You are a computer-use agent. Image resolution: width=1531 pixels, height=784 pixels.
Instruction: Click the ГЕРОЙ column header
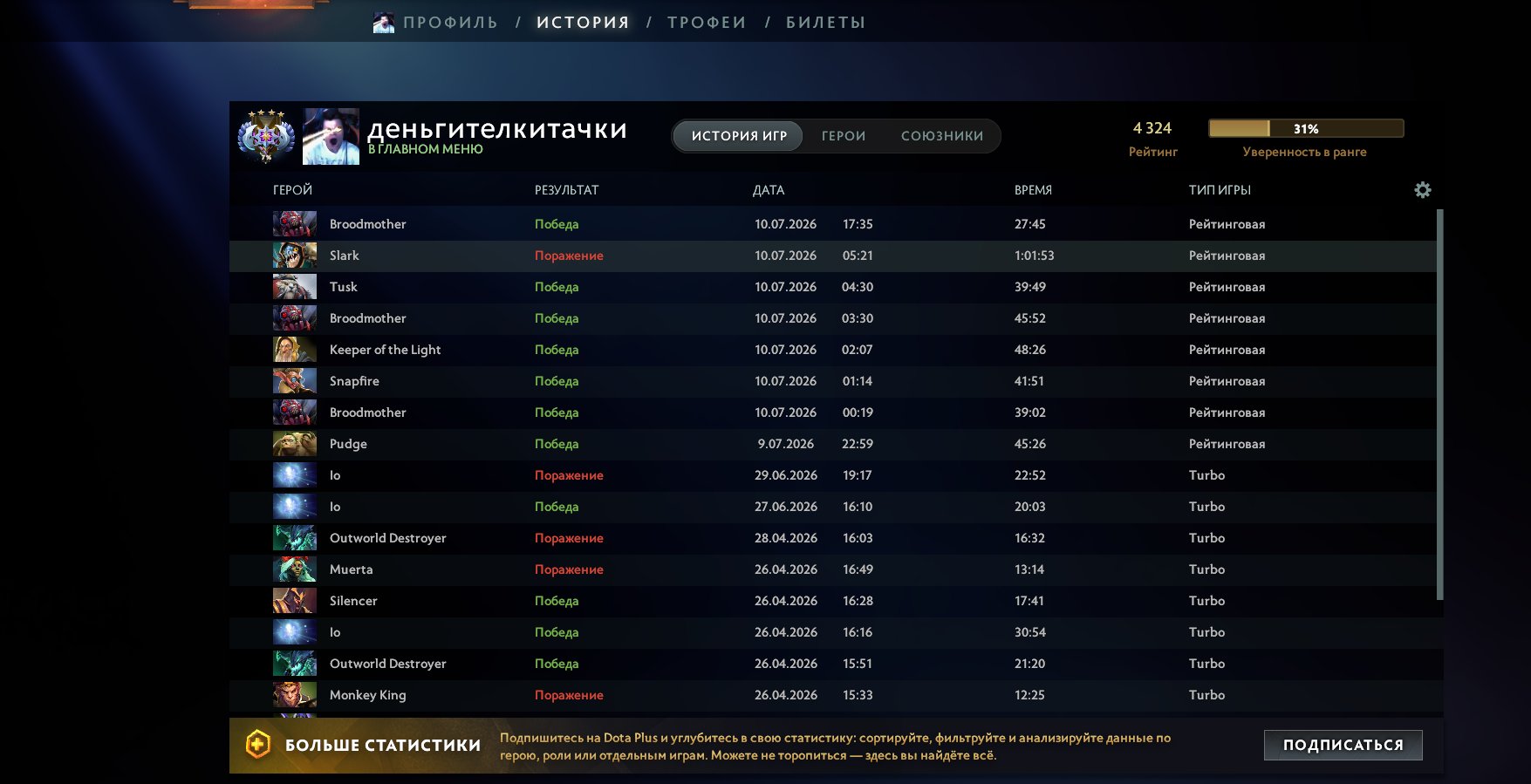292,190
